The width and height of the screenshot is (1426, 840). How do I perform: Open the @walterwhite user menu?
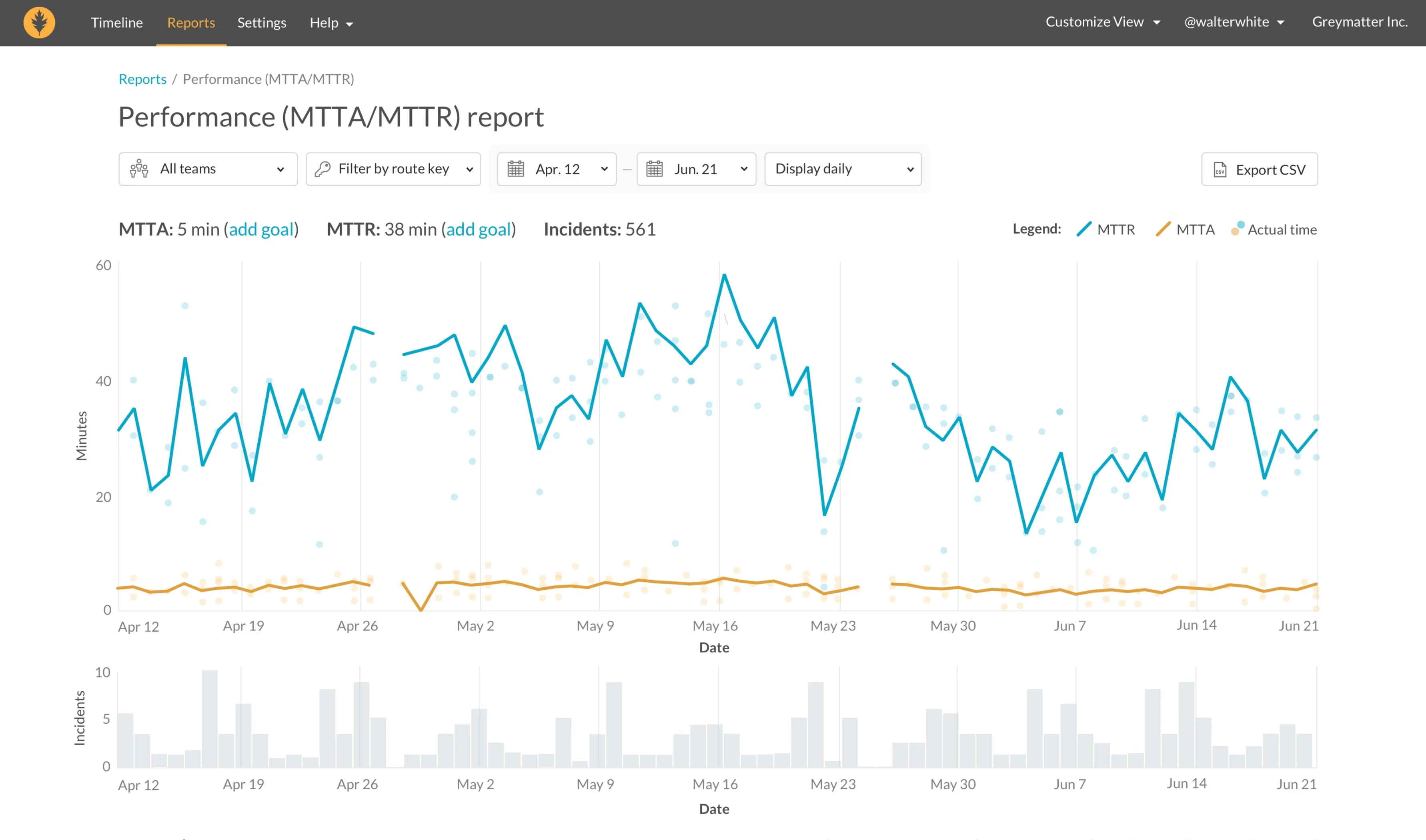point(1234,22)
